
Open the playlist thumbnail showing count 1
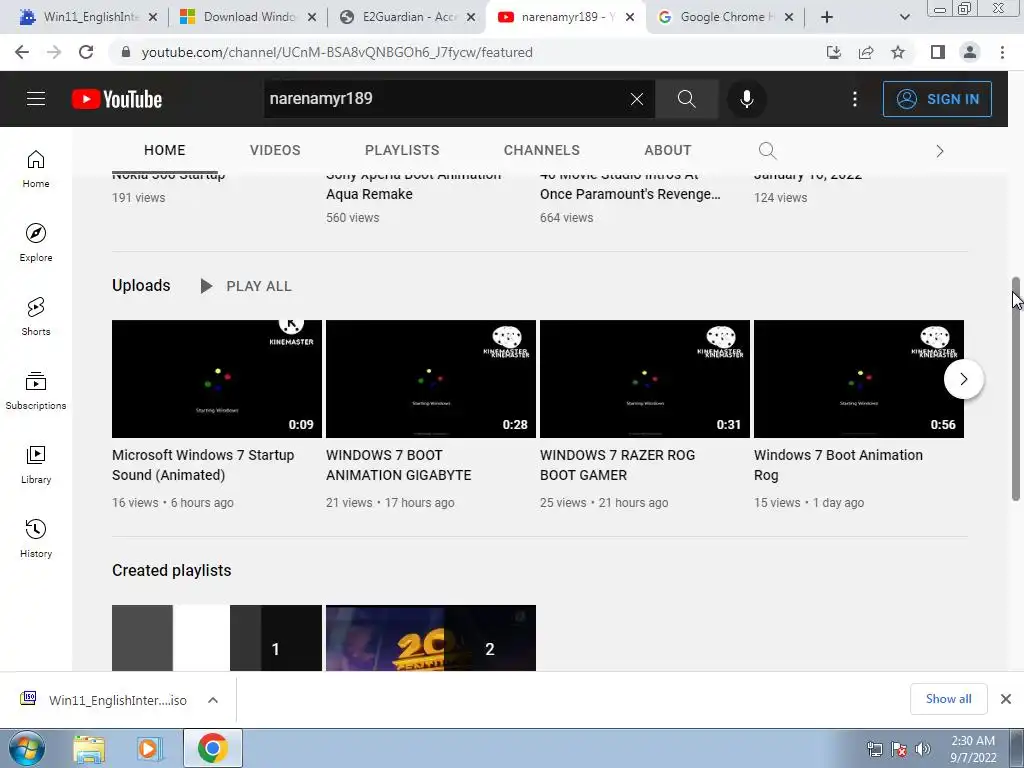[217, 638]
